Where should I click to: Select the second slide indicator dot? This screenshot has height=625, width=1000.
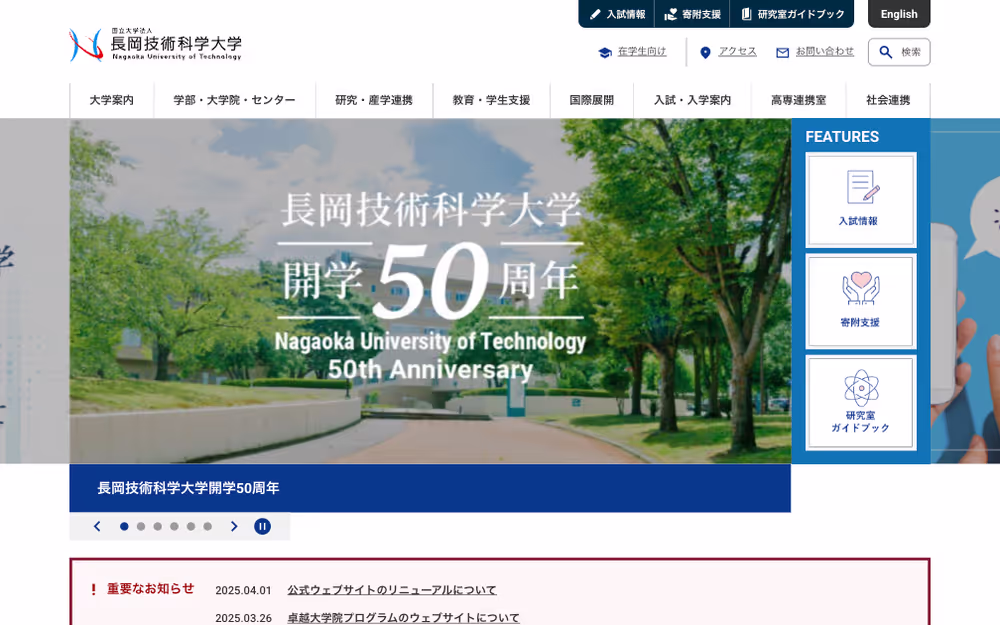(141, 526)
